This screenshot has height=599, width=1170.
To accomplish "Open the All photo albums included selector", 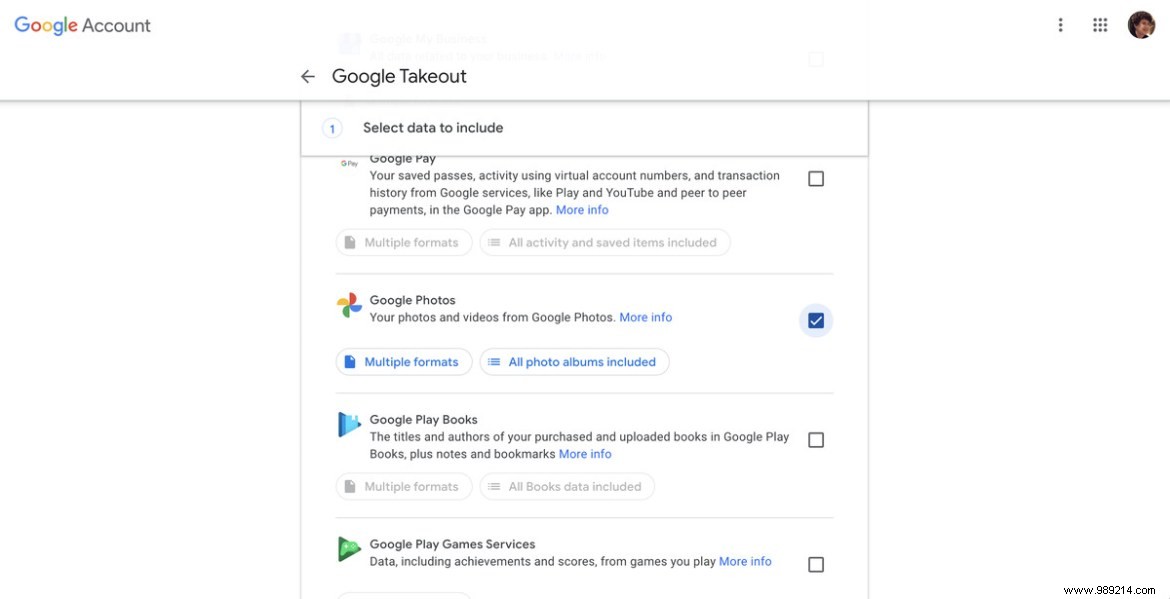I will [x=575, y=361].
